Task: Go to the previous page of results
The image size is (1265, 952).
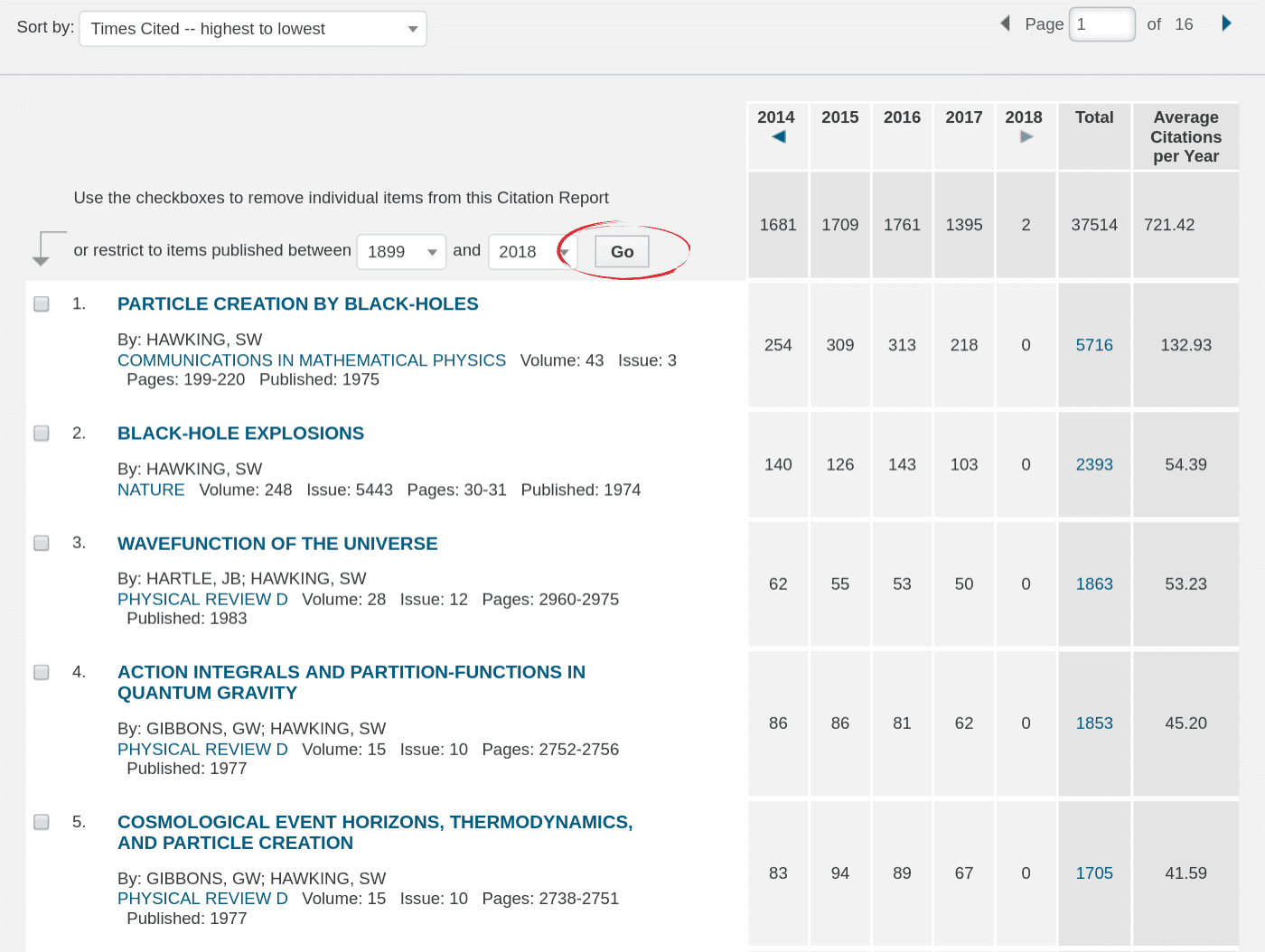Action: [1005, 23]
